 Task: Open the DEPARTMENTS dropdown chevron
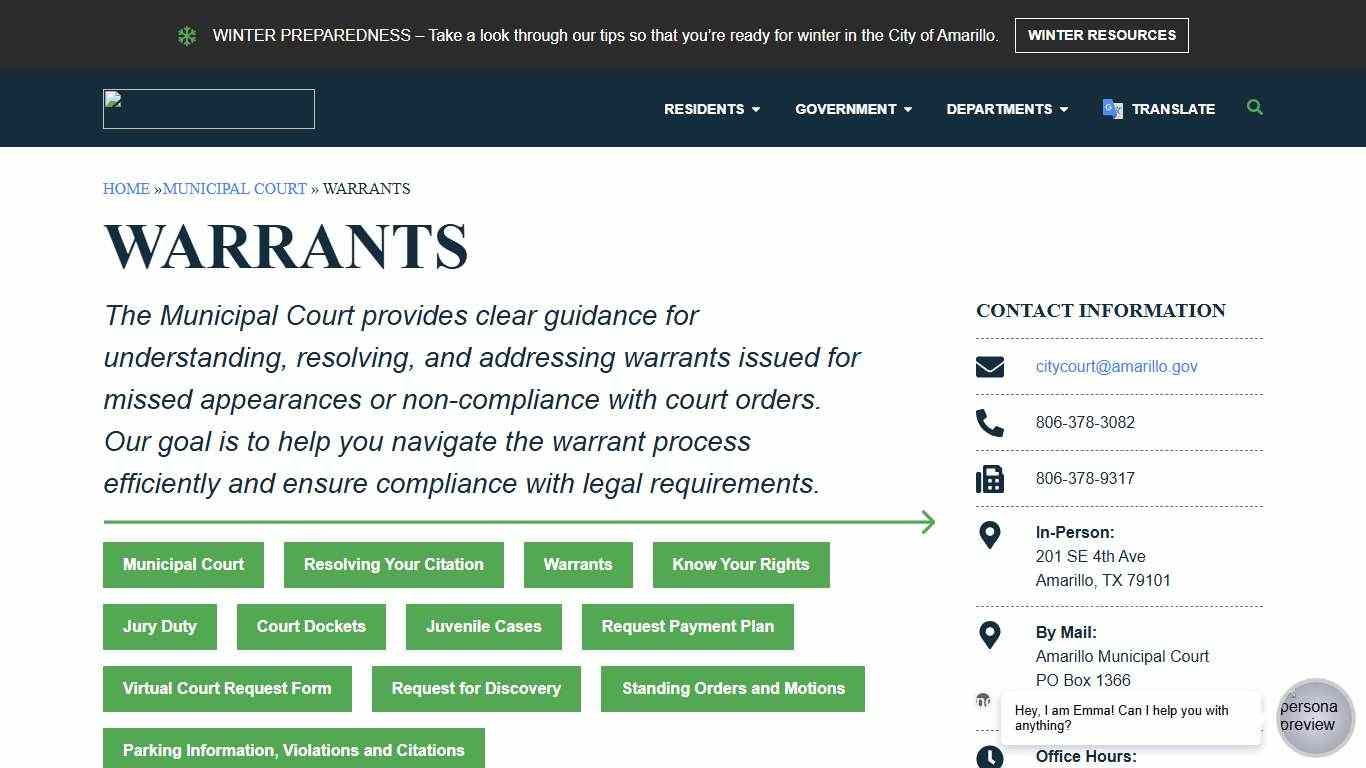(x=1064, y=110)
